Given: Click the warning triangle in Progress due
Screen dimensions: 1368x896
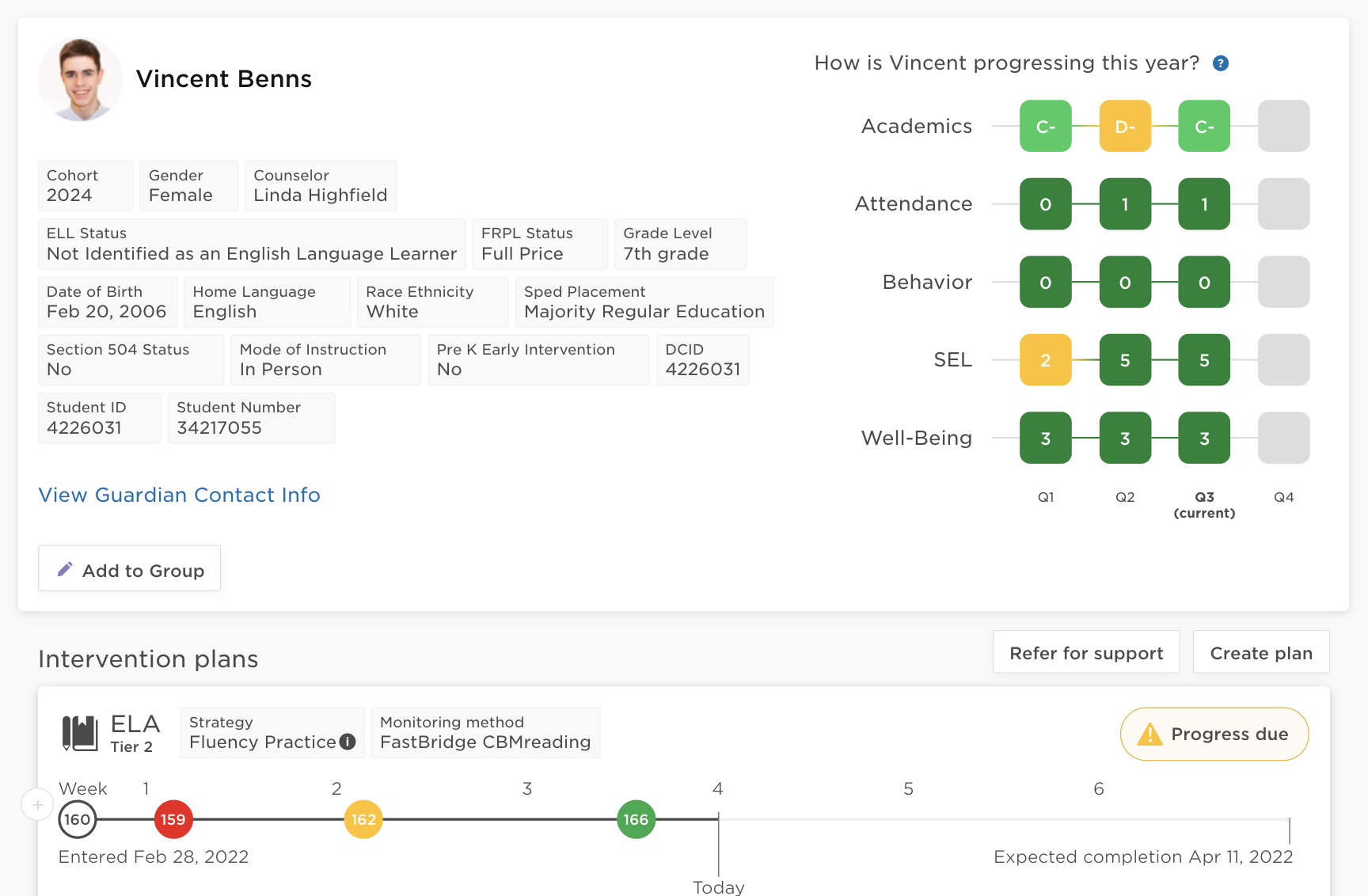Looking at the screenshot, I should click(1149, 735).
